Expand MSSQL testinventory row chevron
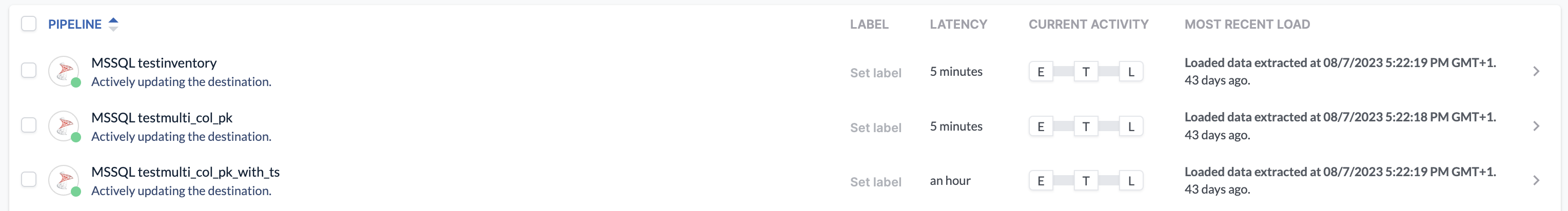The image size is (1568, 211). click(x=1536, y=71)
